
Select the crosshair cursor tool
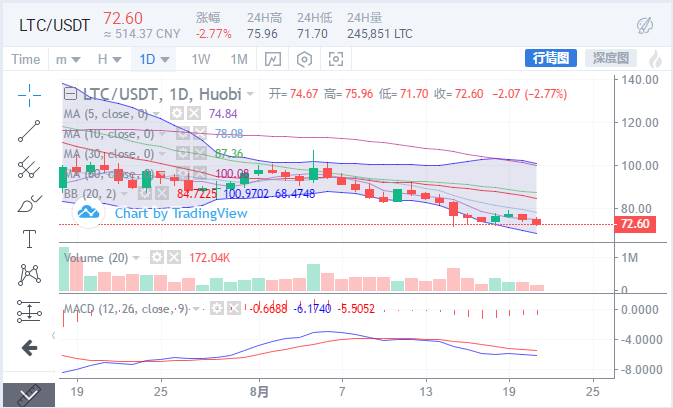[x=29, y=95]
